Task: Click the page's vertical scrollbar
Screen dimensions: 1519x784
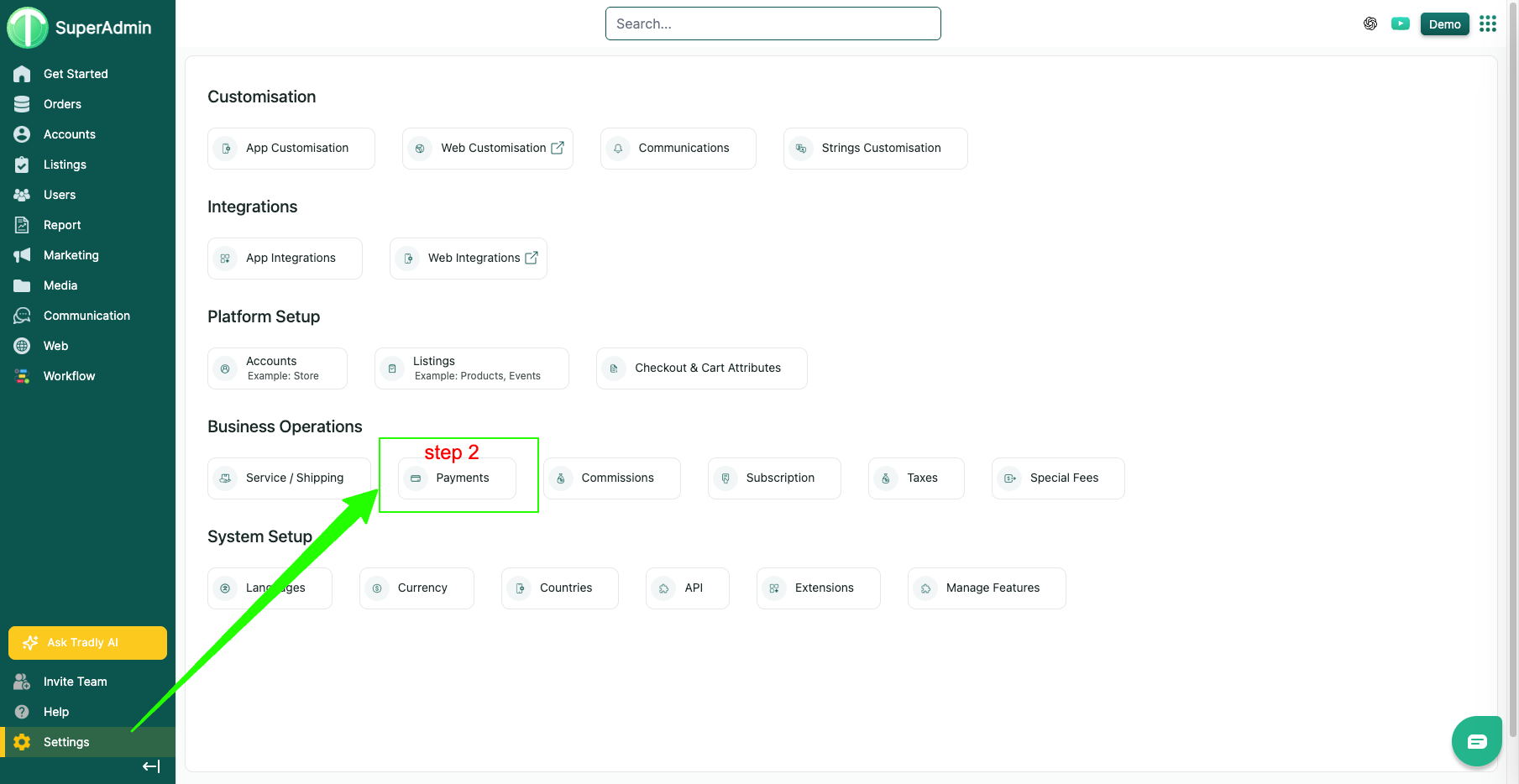Action: 1512,378
